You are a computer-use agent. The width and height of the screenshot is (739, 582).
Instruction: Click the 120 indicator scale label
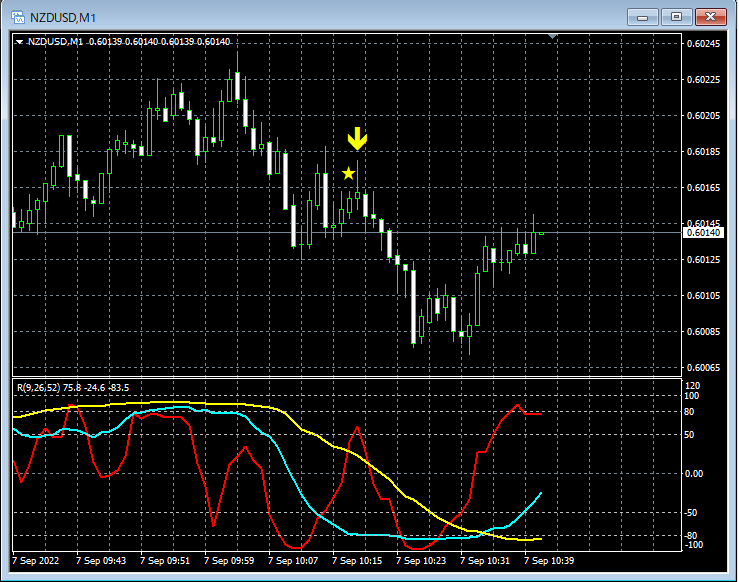(693, 386)
